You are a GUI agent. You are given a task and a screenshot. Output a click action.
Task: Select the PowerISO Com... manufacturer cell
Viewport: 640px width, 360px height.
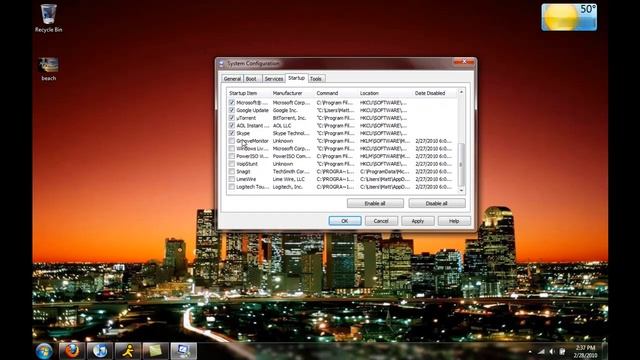(x=291, y=156)
